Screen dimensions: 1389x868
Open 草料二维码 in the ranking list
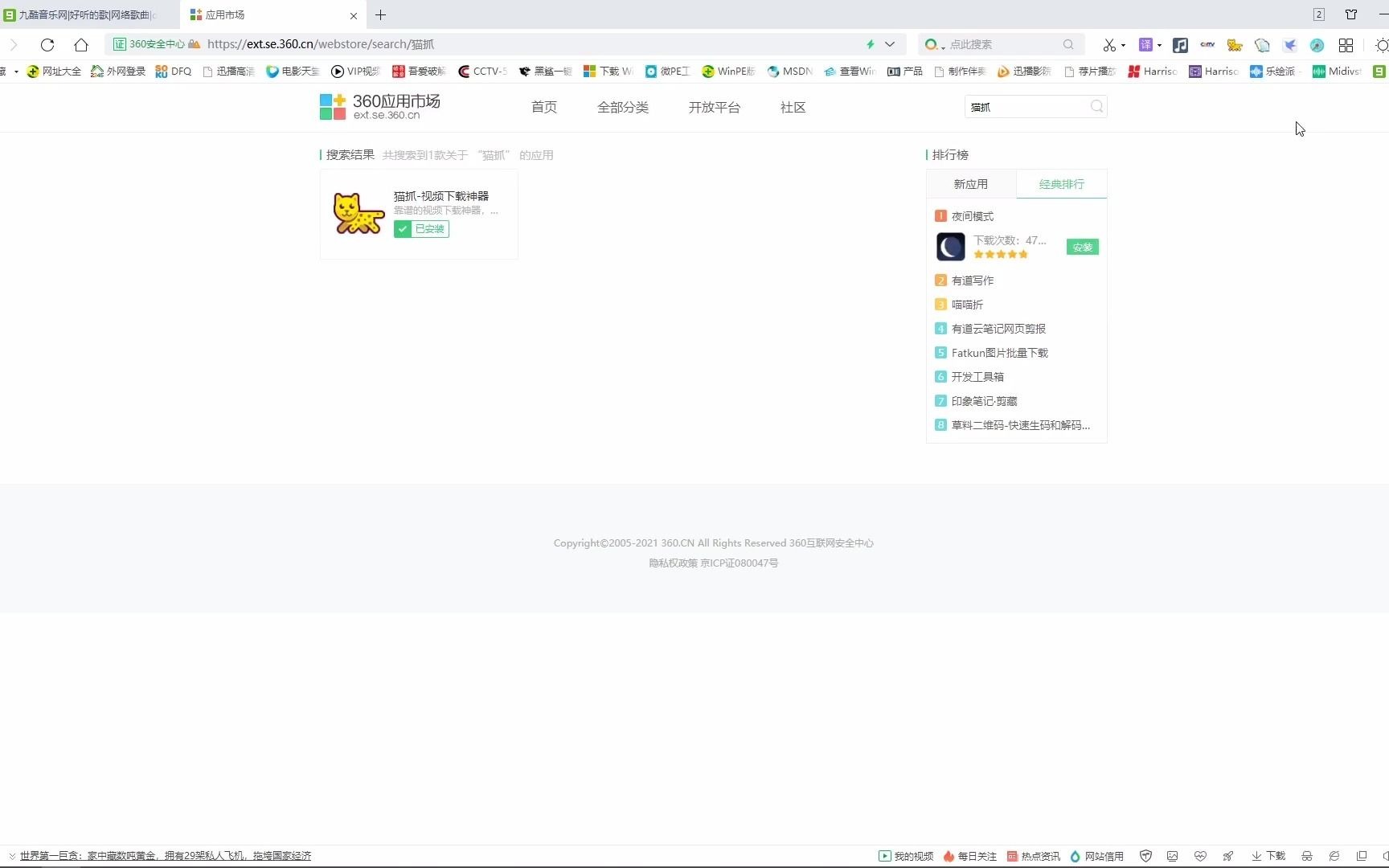coord(1021,425)
